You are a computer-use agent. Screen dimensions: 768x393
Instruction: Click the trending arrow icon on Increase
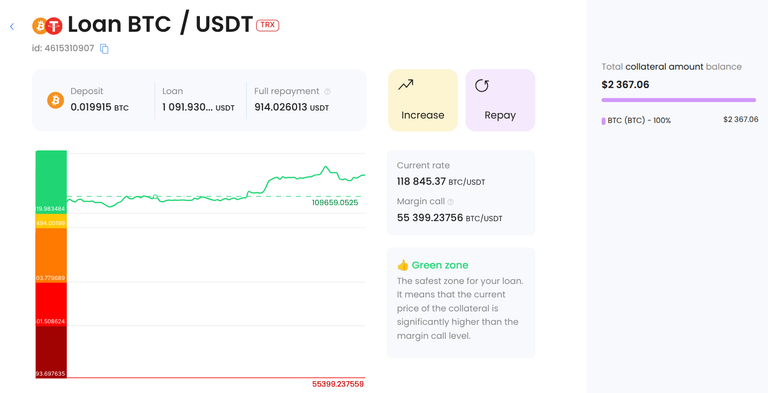[x=406, y=85]
